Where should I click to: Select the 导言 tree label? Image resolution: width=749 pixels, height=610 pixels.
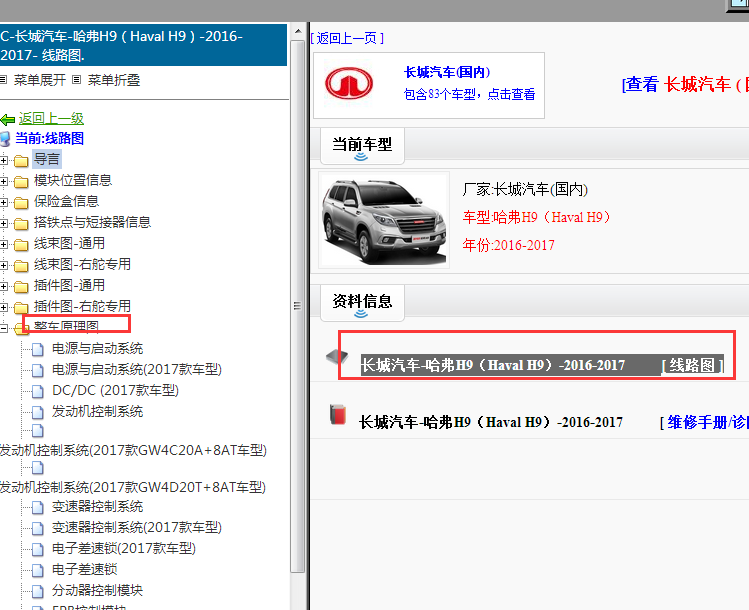[47, 159]
